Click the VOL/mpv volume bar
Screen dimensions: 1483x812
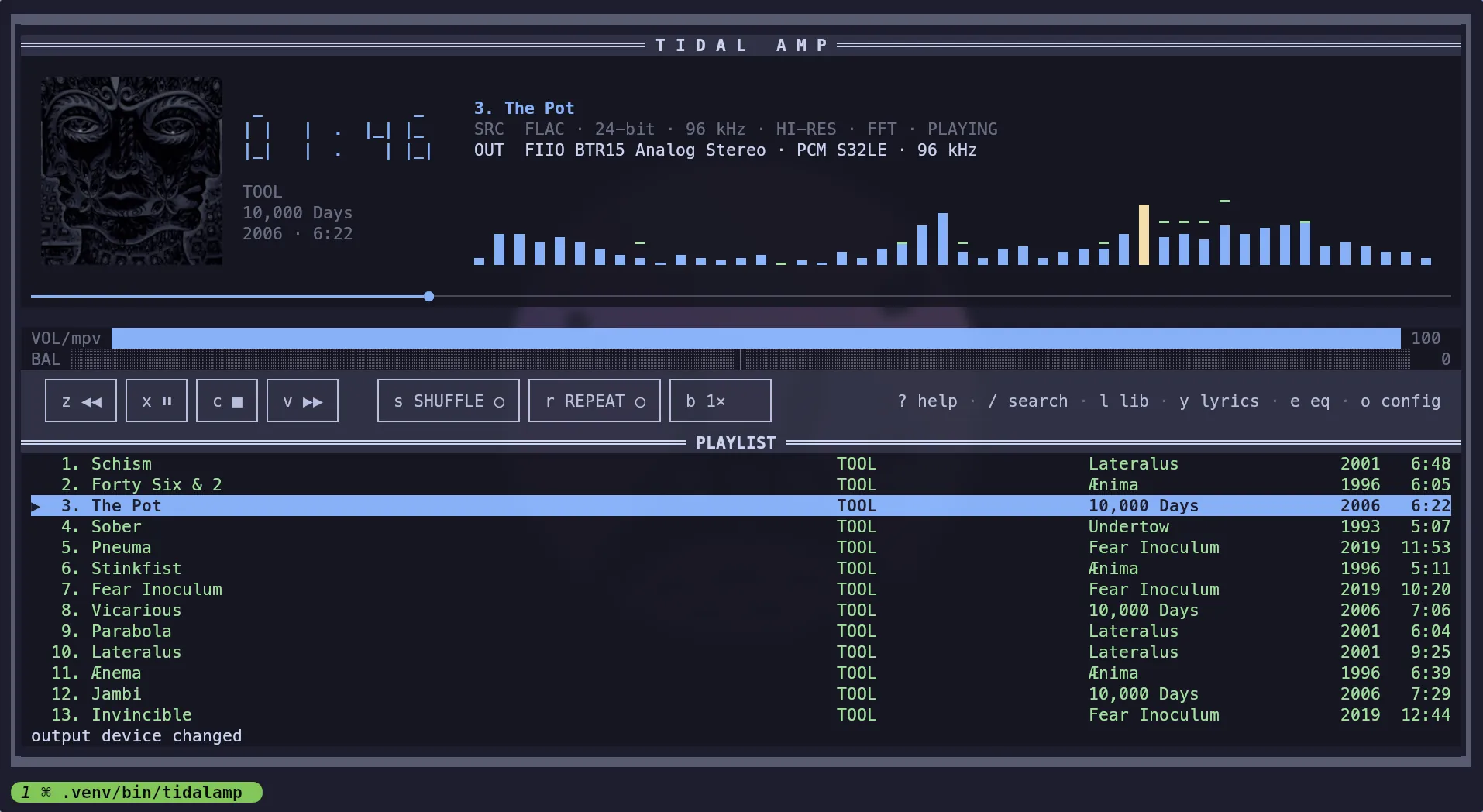click(756, 338)
